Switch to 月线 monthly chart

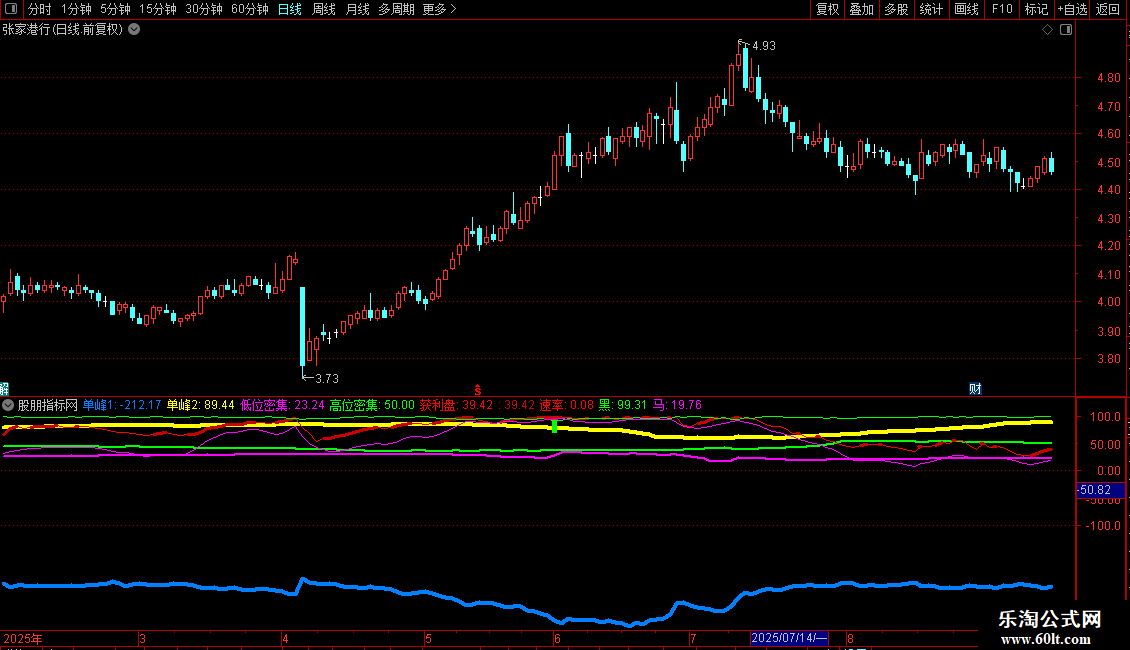point(357,9)
